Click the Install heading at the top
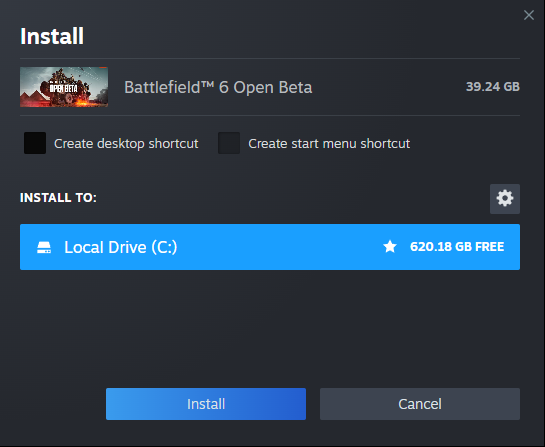 coord(52,36)
